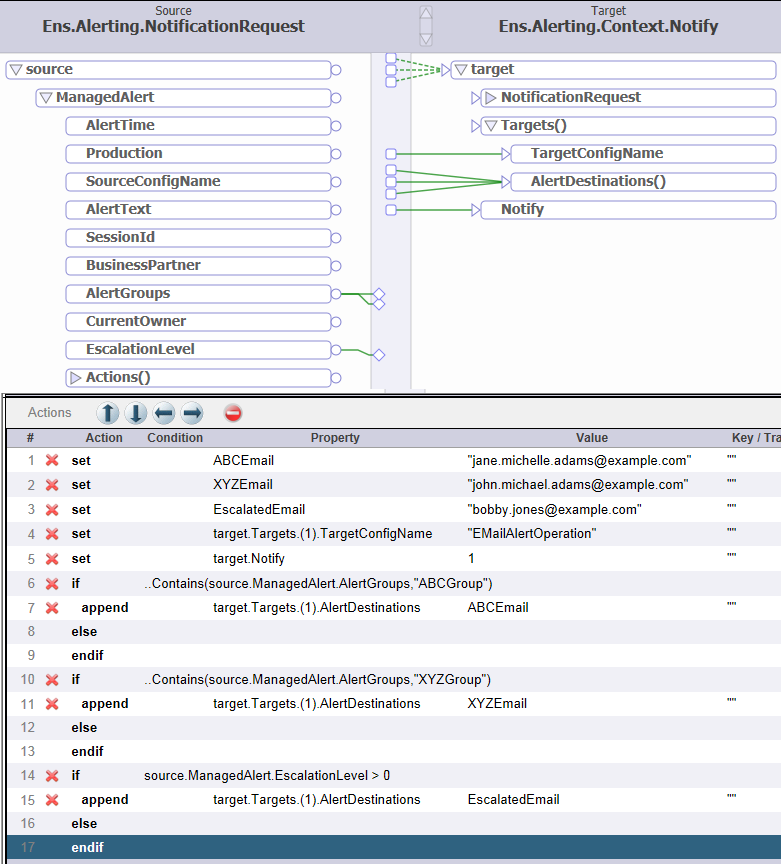Click the red remove all actions button

(233, 413)
